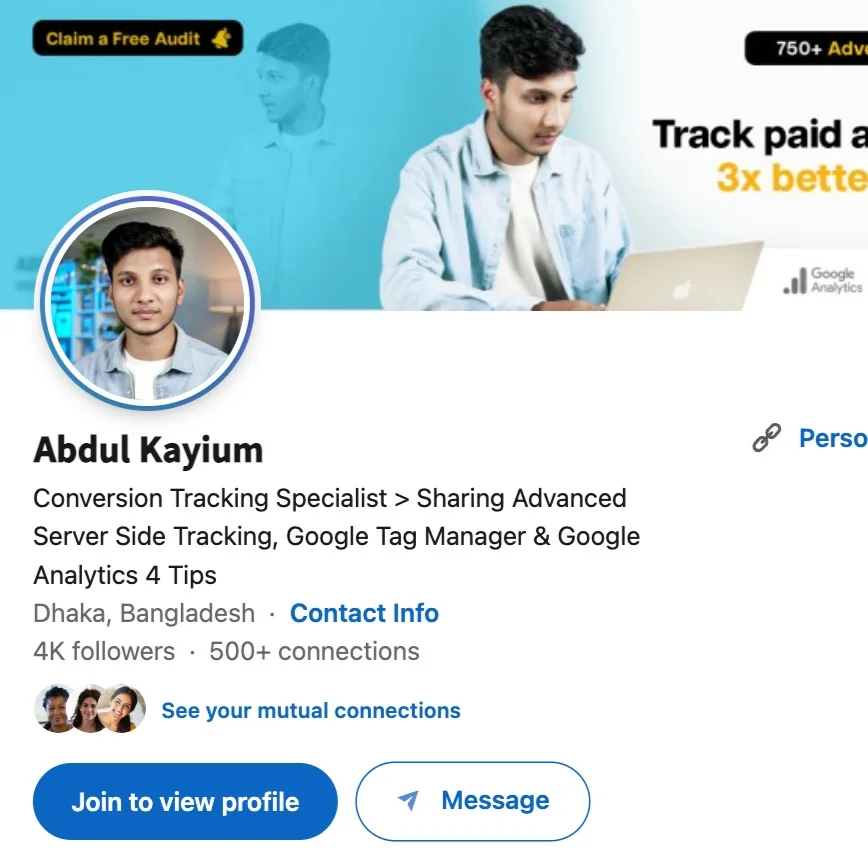Open the truncated Personal website link text
This screenshot has width=868, height=868.
(x=832, y=438)
